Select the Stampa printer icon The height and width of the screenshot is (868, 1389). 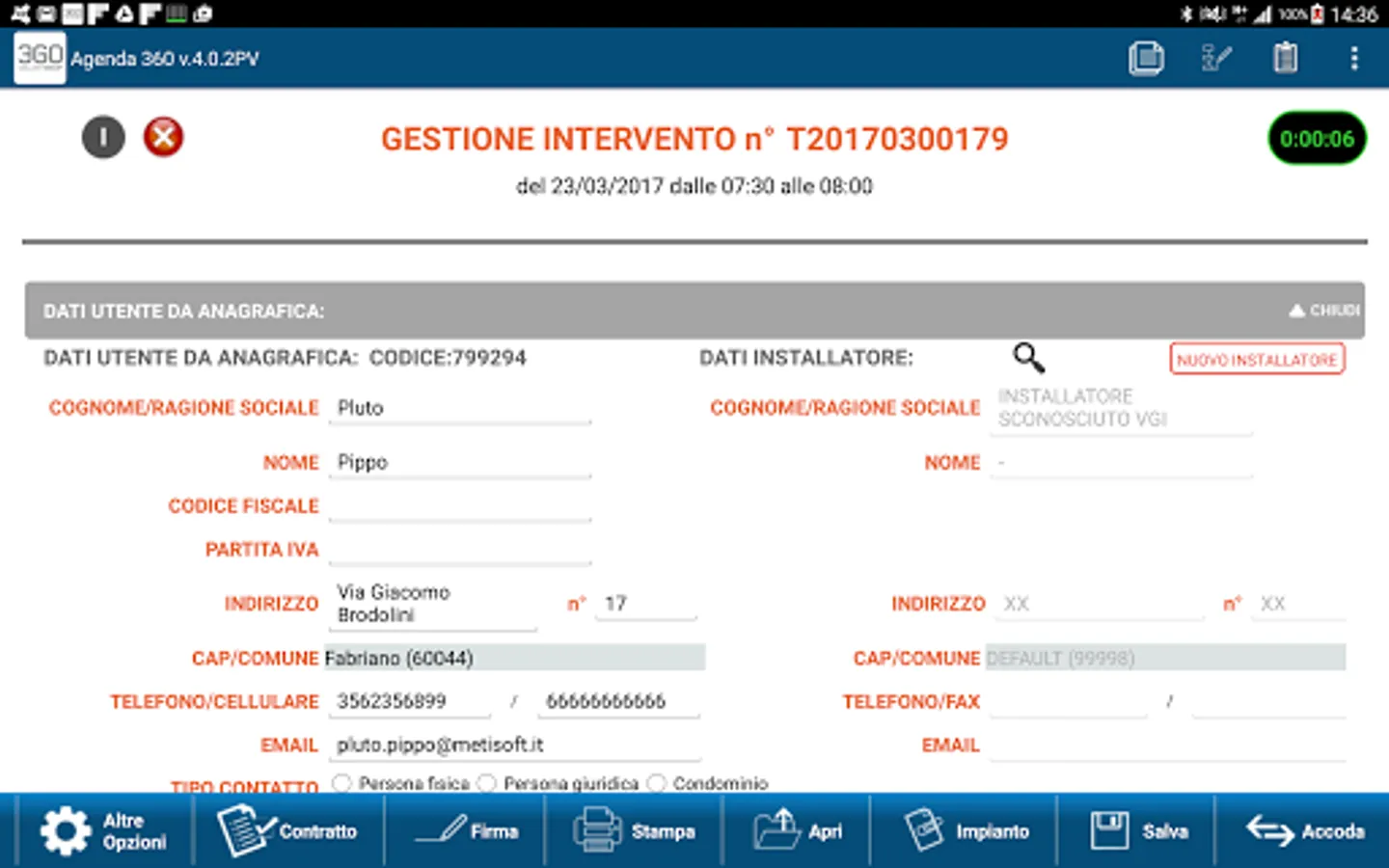click(597, 830)
